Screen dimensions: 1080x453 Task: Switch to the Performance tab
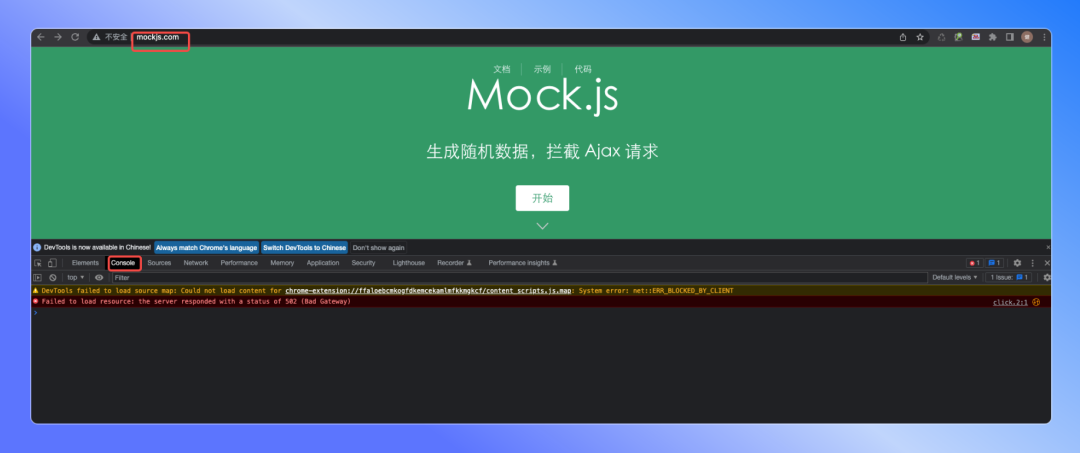(239, 263)
